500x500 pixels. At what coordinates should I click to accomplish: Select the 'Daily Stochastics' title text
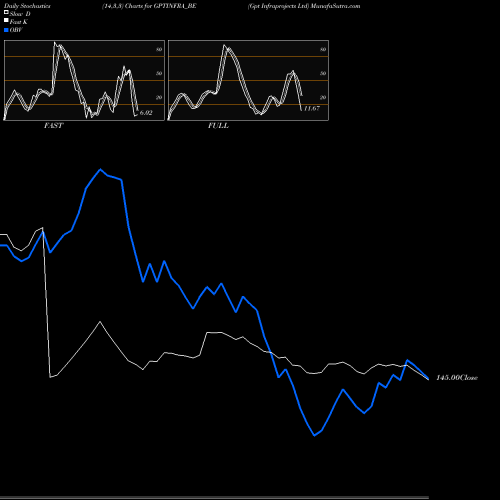(x=27, y=6)
